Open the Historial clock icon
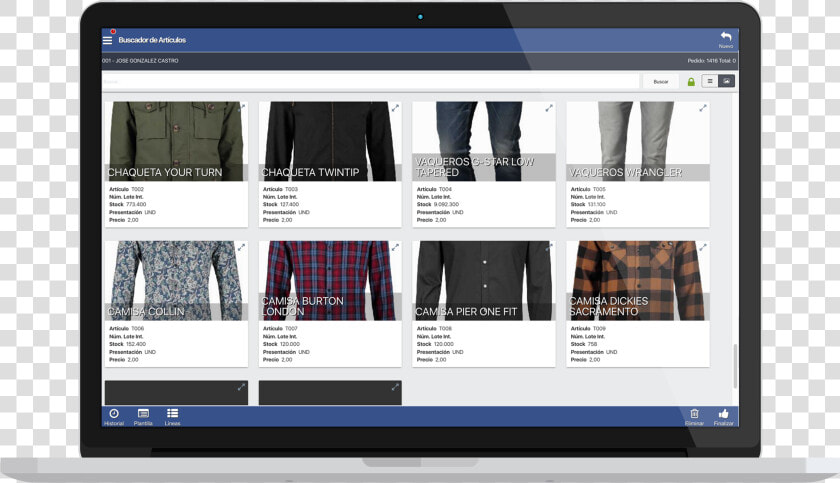Screen dimensions: 840x483 point(114,413)
